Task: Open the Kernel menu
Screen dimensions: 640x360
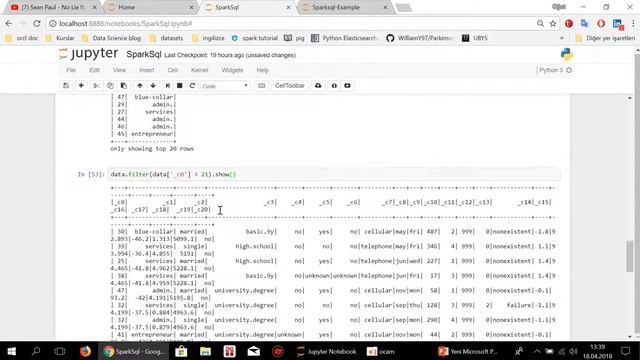Action: 200,70
